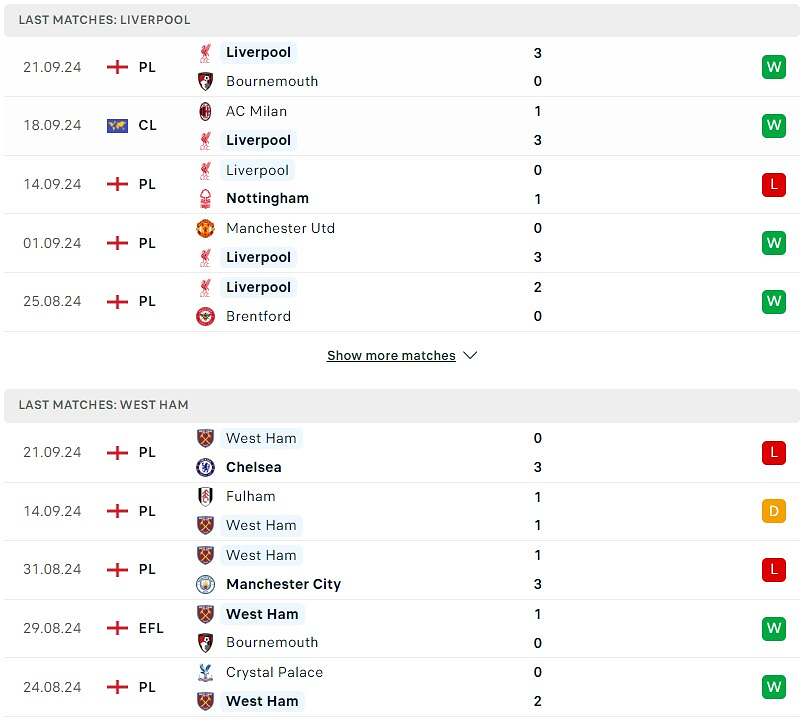Select the West Ham vs Chelsea loss badge
The image size is (808, 727).
773,453
